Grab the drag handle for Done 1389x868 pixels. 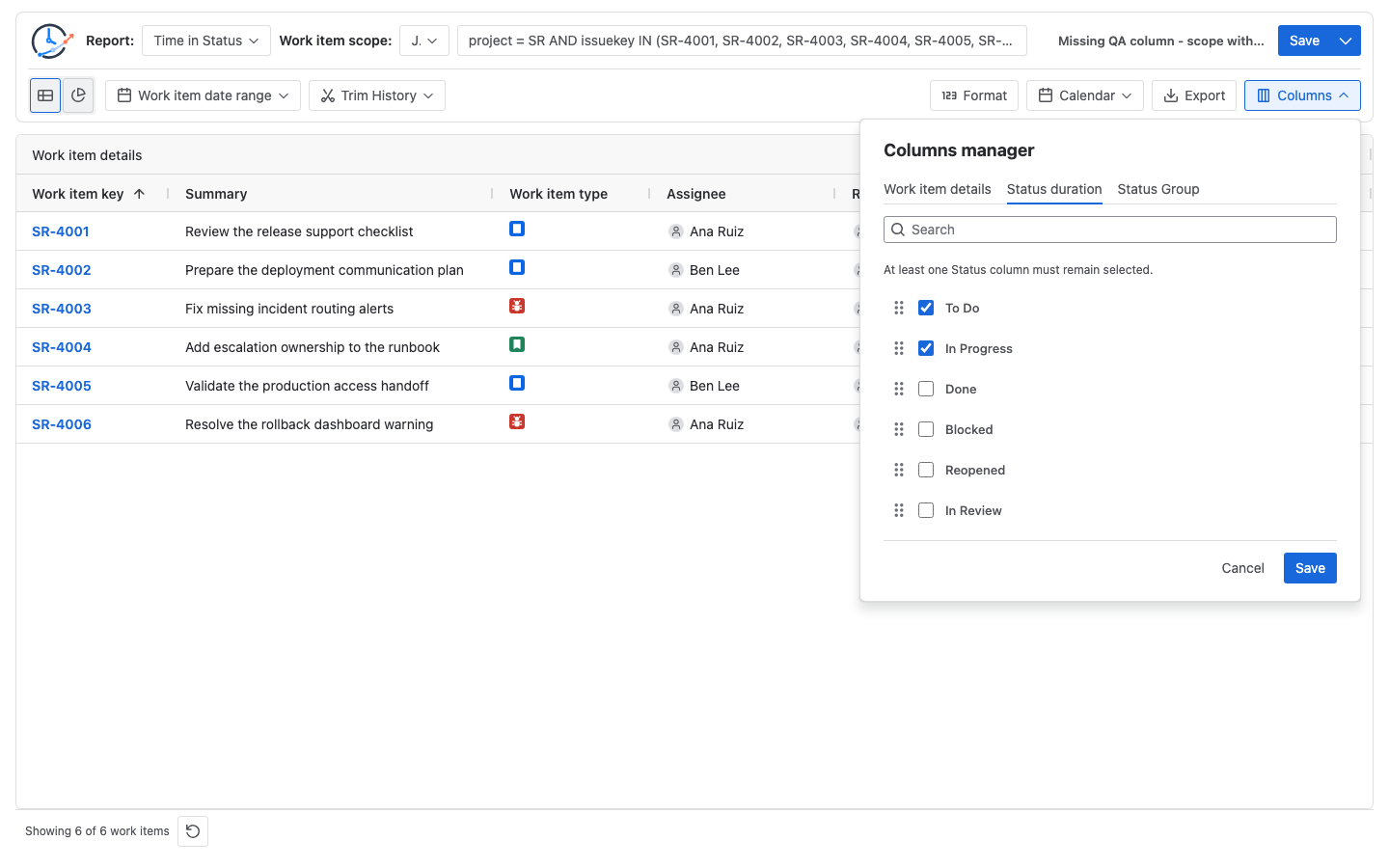899,389
